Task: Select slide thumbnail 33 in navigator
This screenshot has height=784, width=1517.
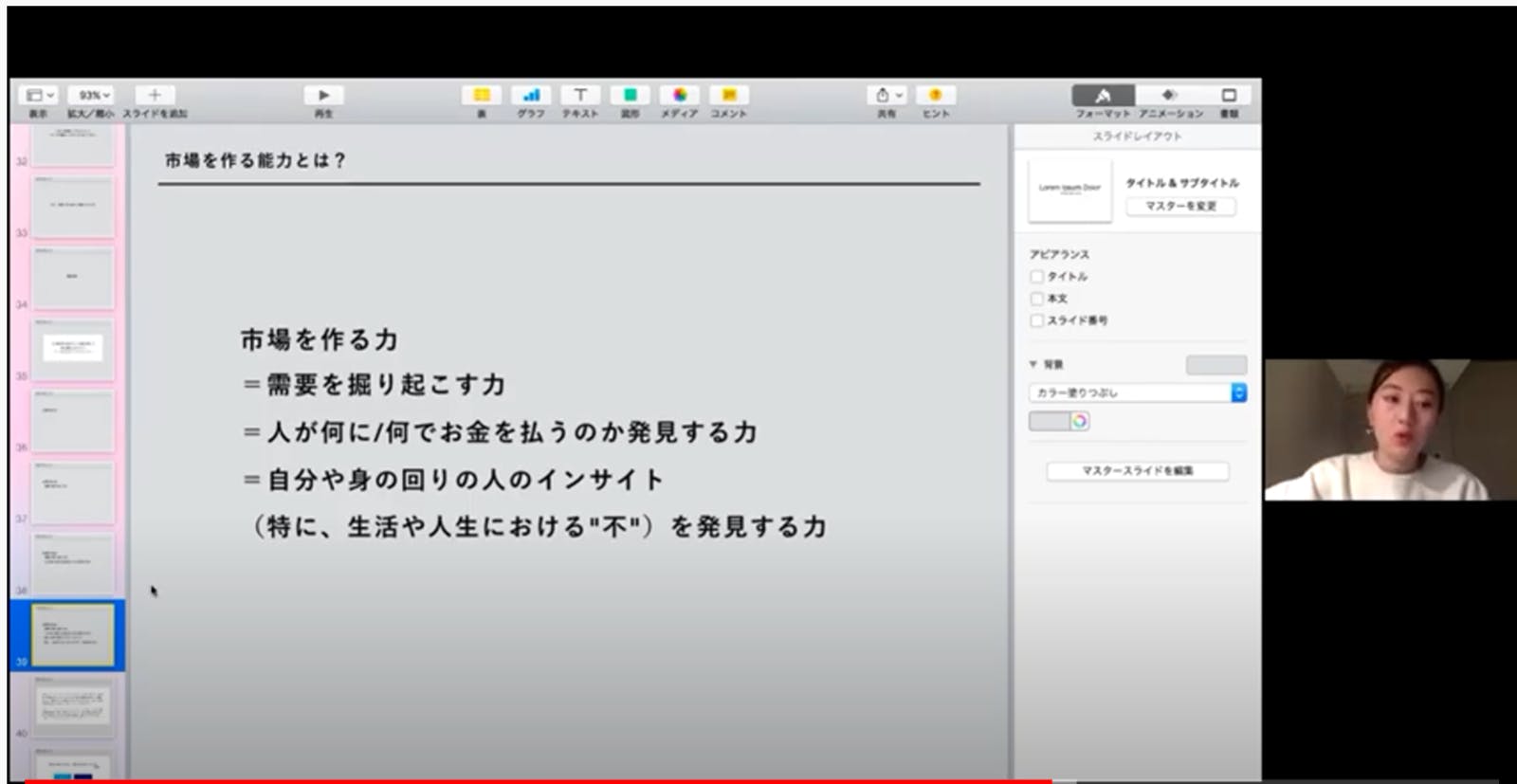Action: 73,206
